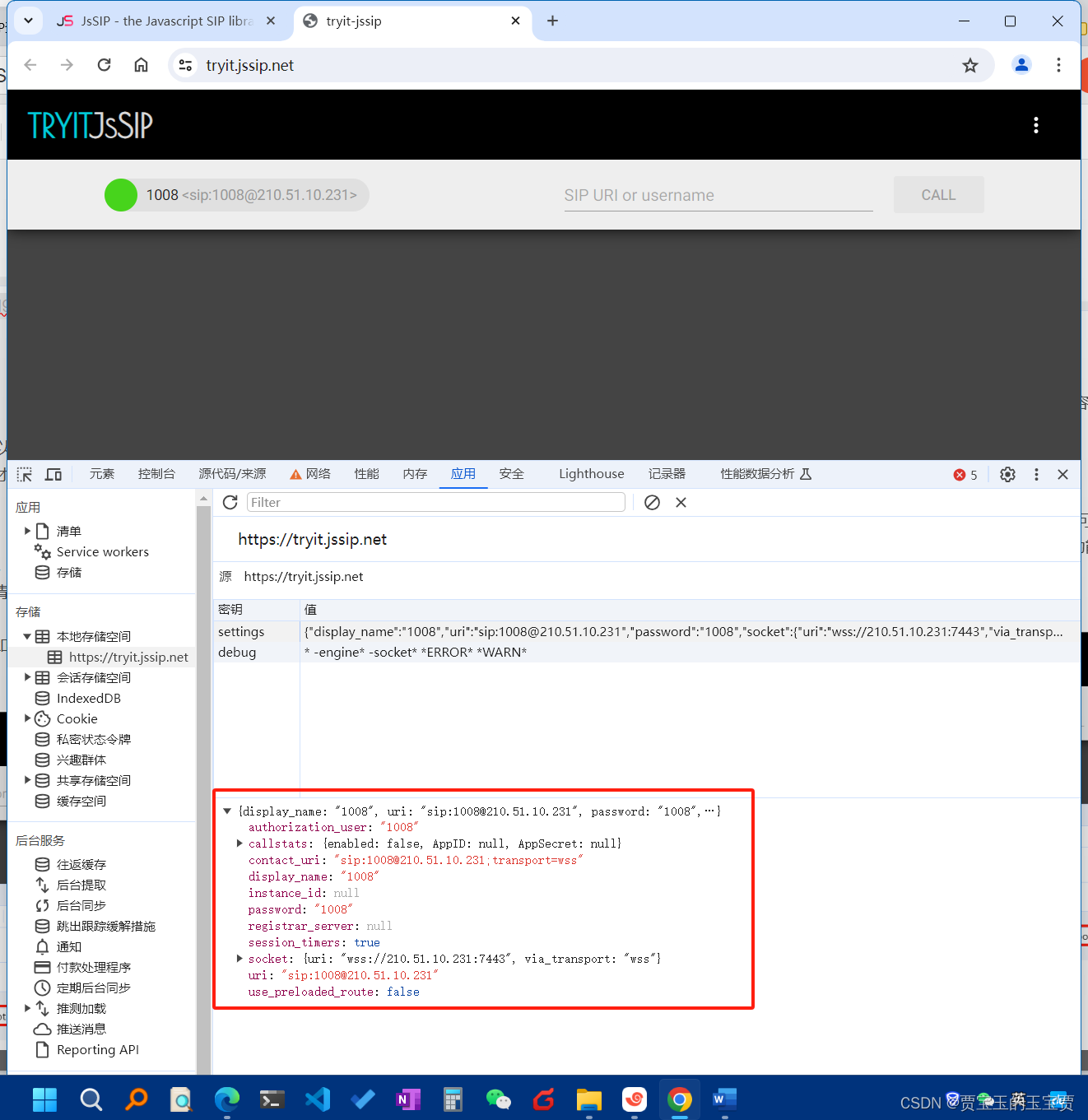Open site information icon in address bar
Screen dimensions: 1088x1120
(186, 65)
